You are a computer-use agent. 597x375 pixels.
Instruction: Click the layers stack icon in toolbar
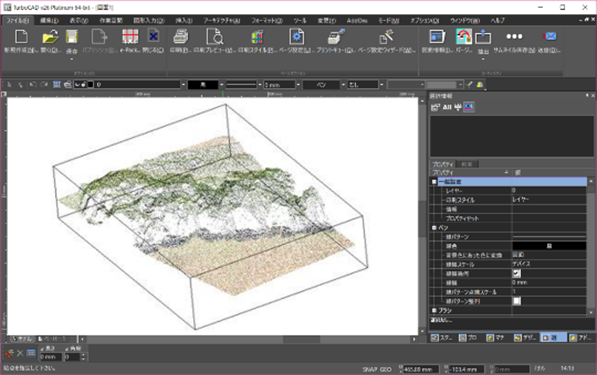point(68,85)
